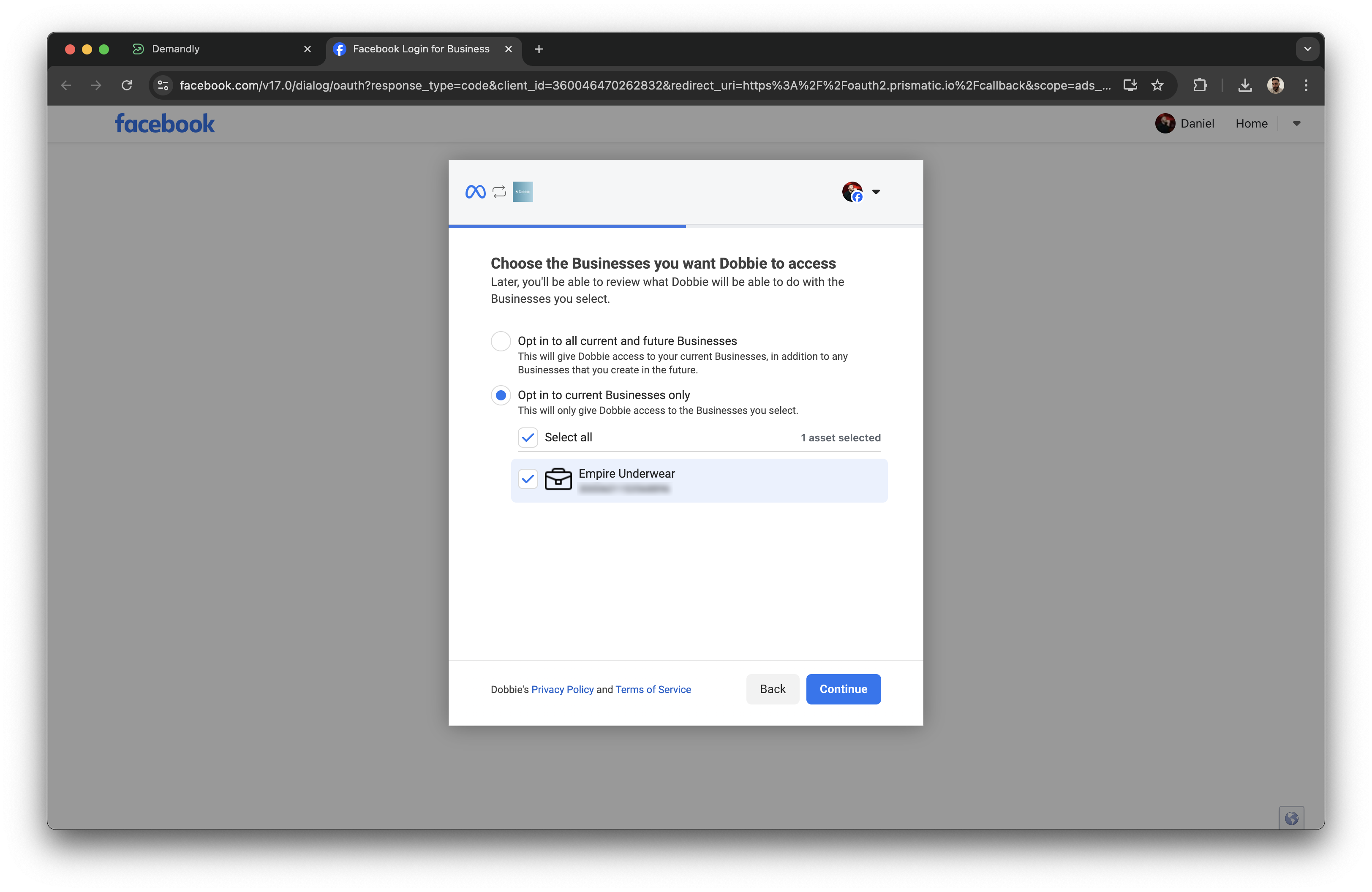The width and height of the screenshot is (1372, 892).
Task: Click the globe icon in the bottom corner
Action: coord(1291,818)
